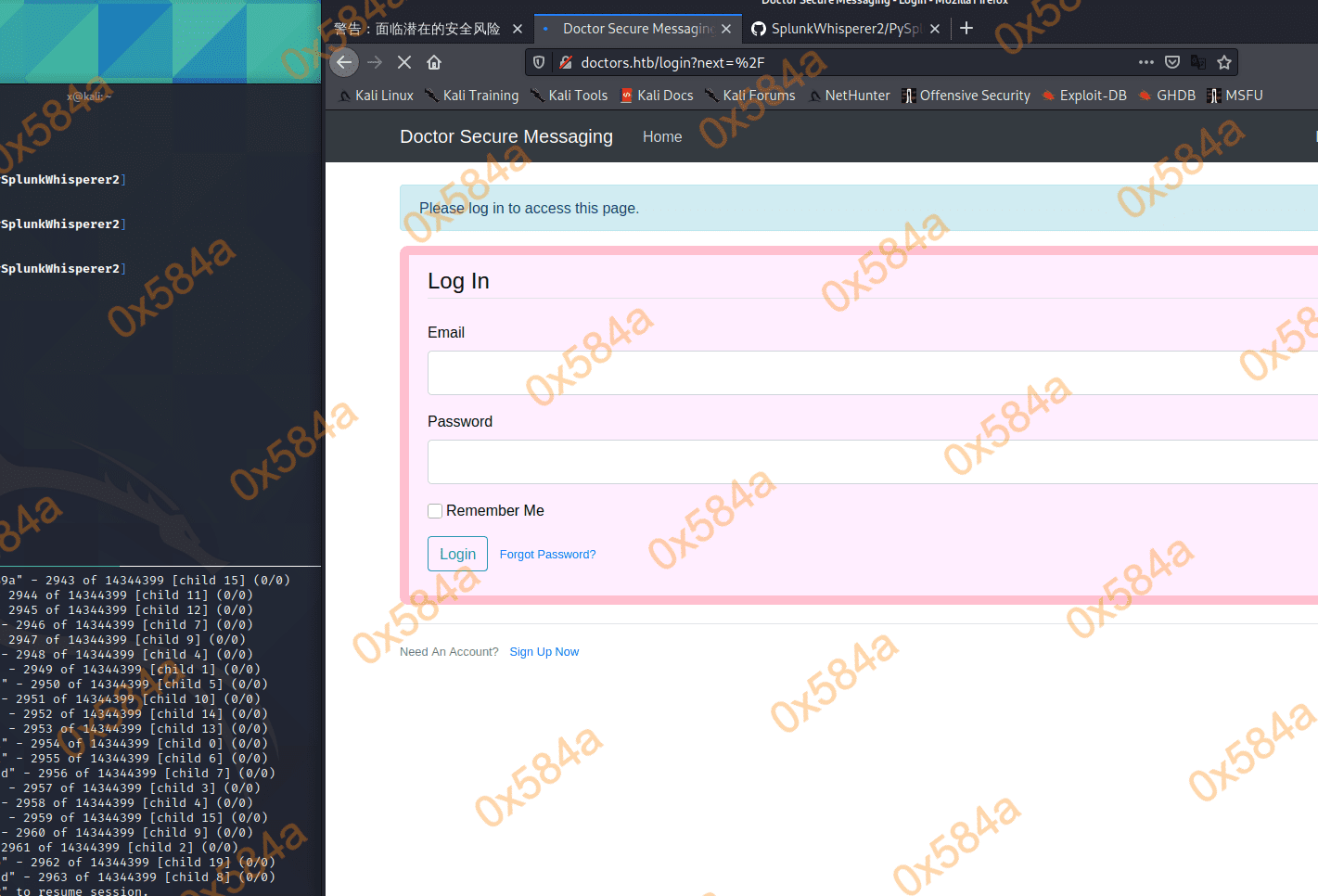Image resolution: width=1318 pixels, height=896 pixels.
Task: Go to the Firefox home page icon
Action: (x=434, y=62)
